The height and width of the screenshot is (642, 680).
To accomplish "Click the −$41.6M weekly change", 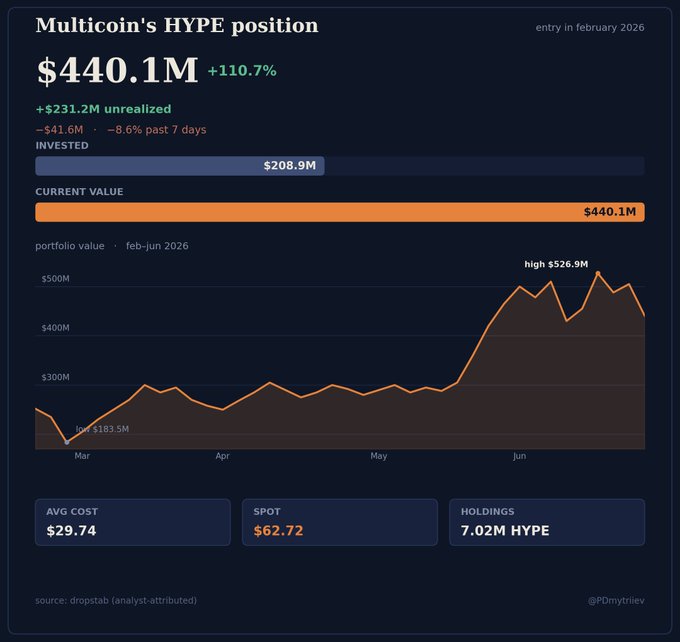I will pos(59,130).
